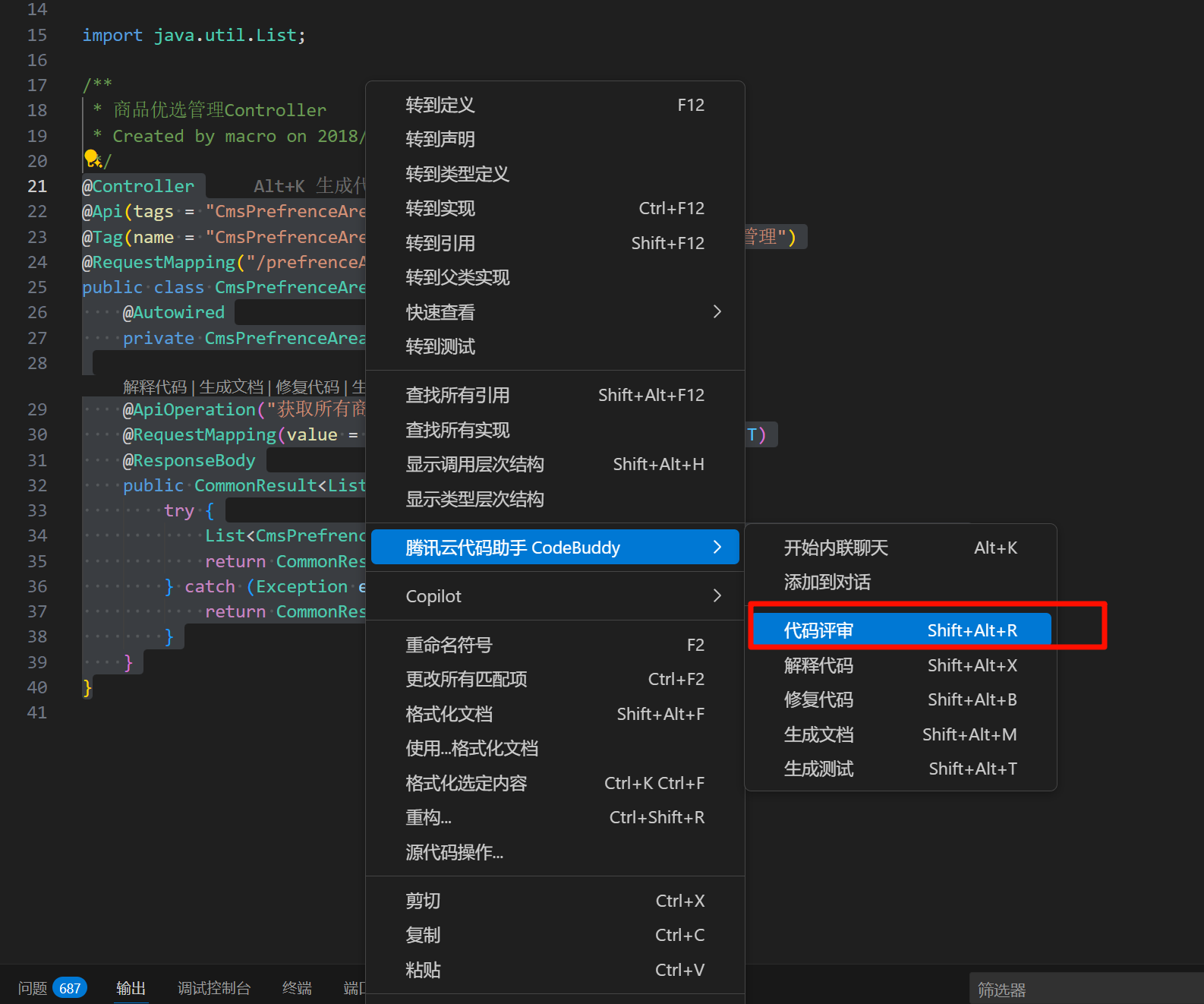The image size is (1204, 1004).
Task: Click the lightbulb code action icon
Action: pyautogui.click(x=92, y=159)
